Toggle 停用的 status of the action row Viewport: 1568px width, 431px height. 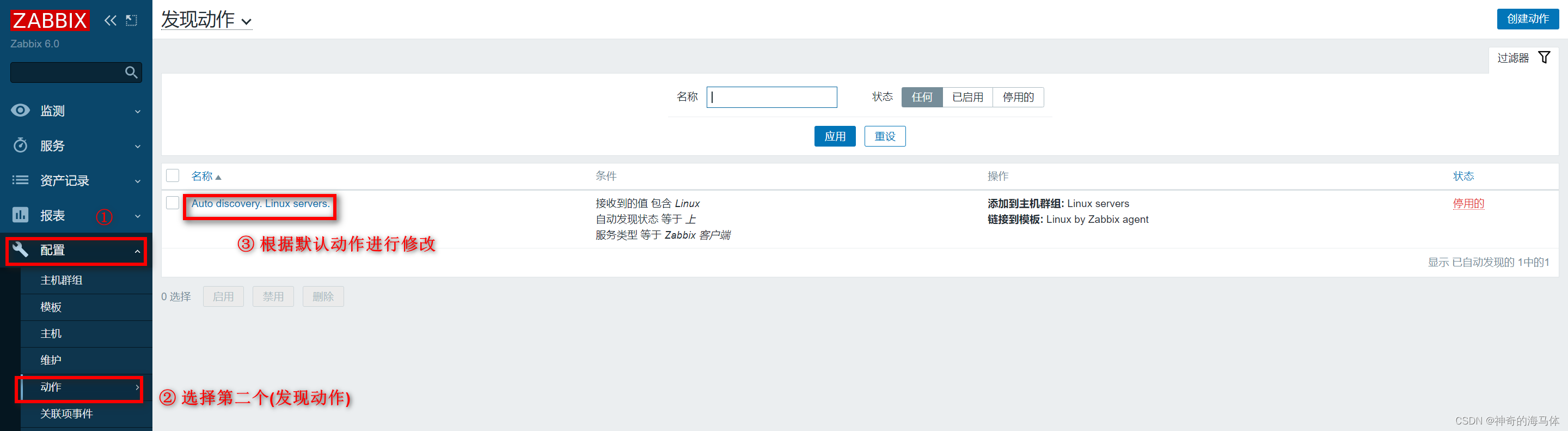pos(1468,203)
